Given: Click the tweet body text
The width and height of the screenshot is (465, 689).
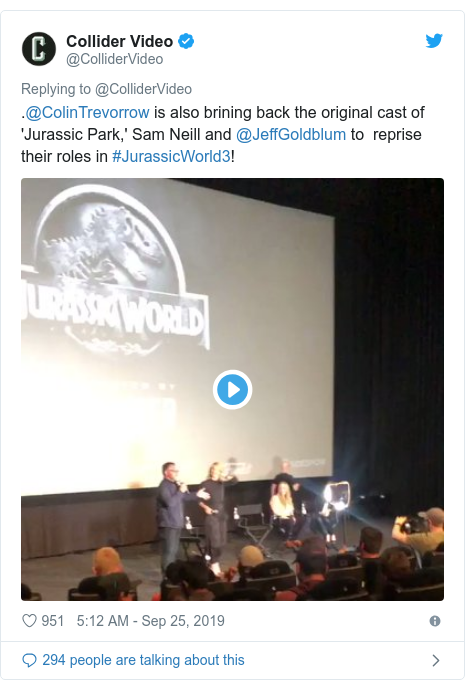Looking at the screenshot, I should pos(223,134).
